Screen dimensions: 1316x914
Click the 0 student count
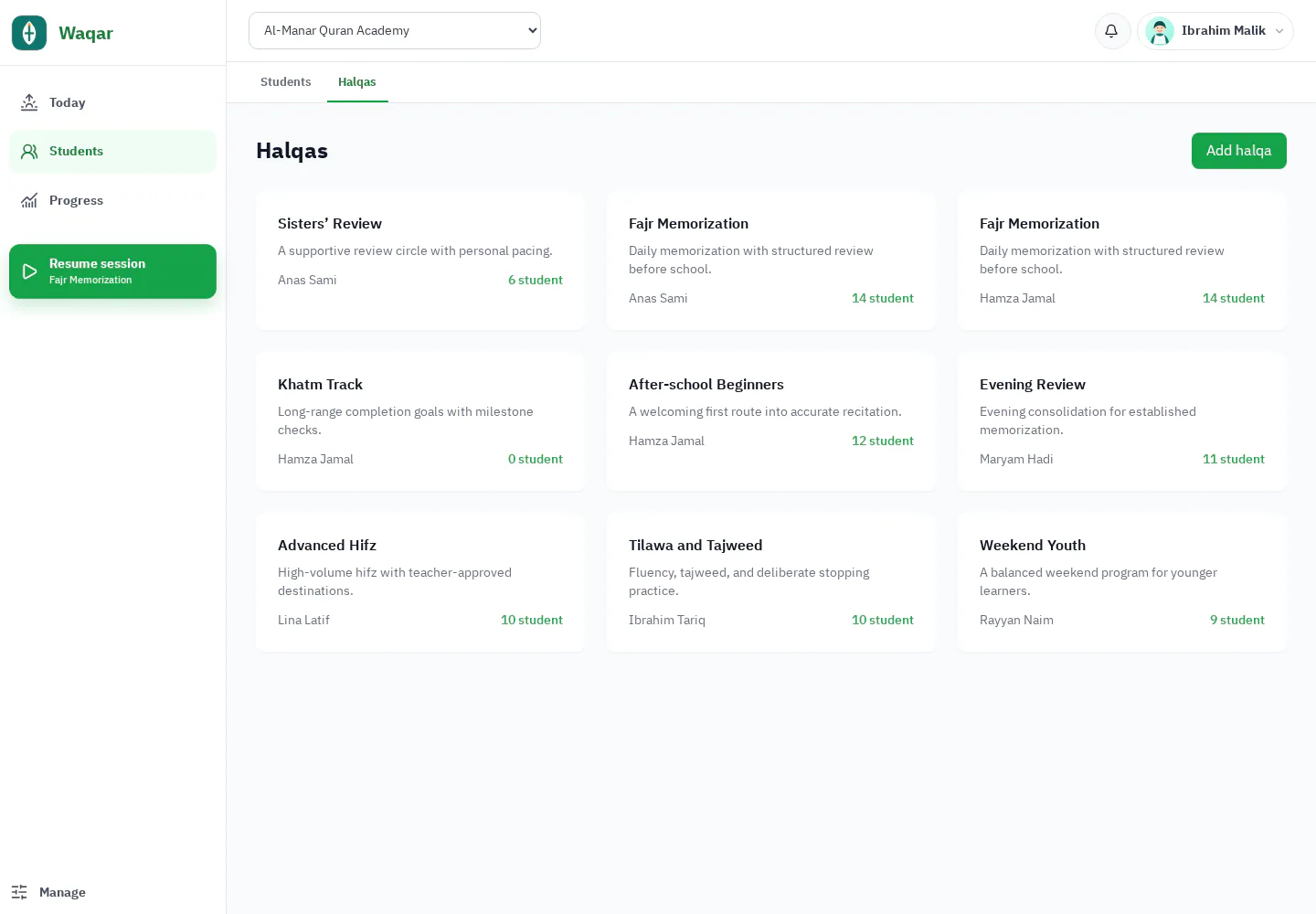(x=536, y=459)
